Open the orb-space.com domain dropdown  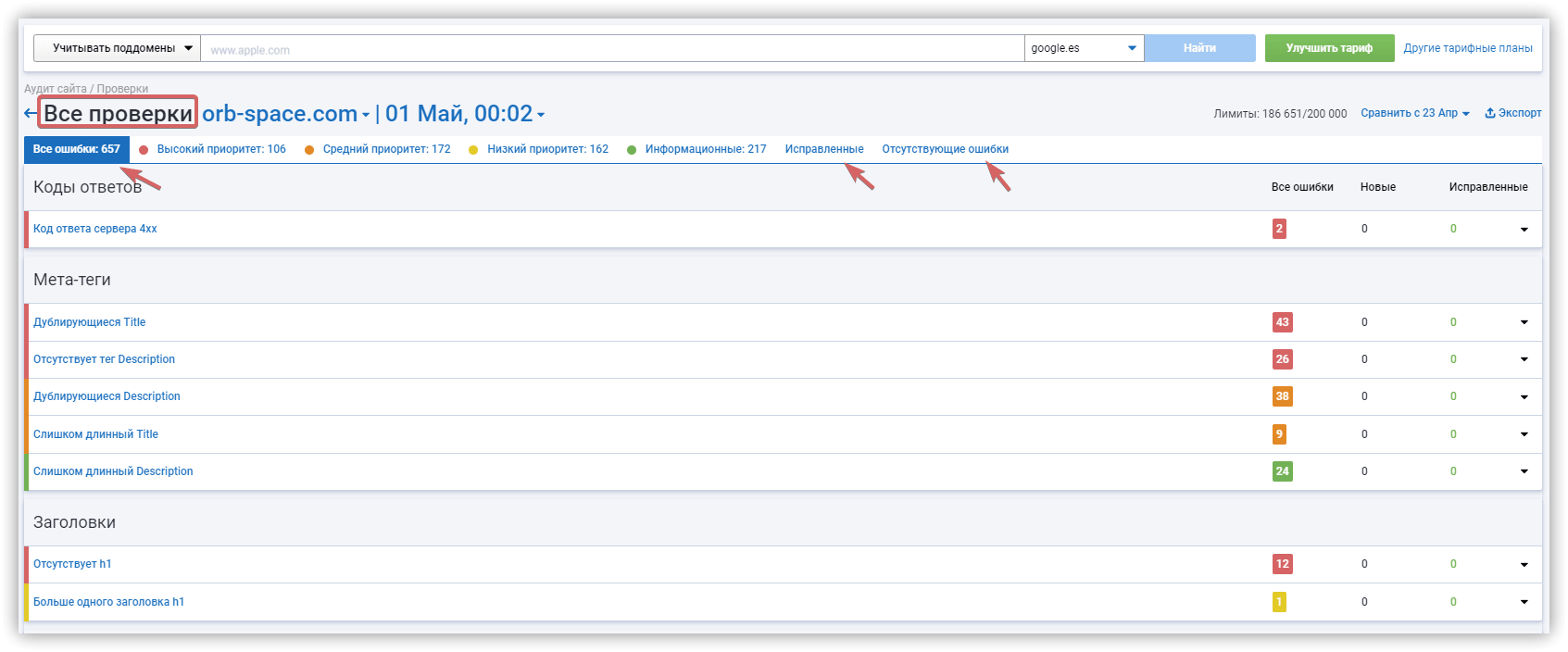(x=285, y=114)
